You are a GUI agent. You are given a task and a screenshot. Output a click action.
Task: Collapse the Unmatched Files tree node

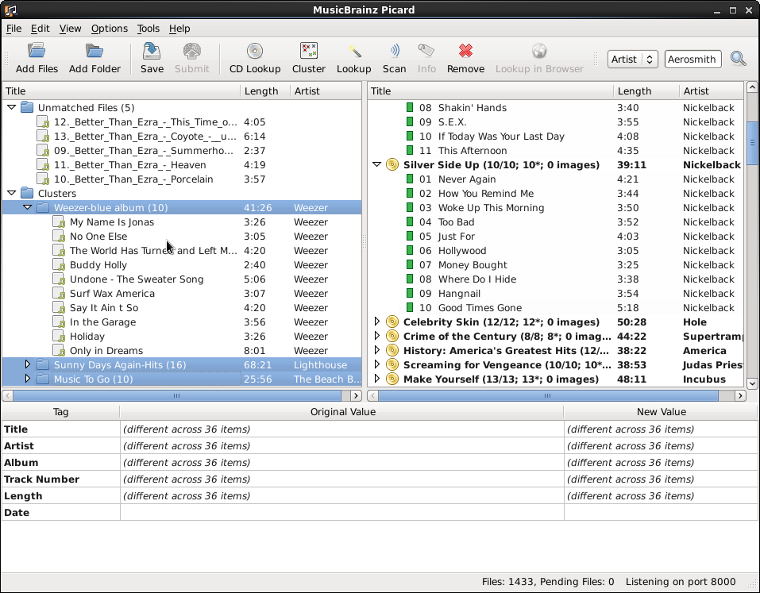click(x=11, y=108)
